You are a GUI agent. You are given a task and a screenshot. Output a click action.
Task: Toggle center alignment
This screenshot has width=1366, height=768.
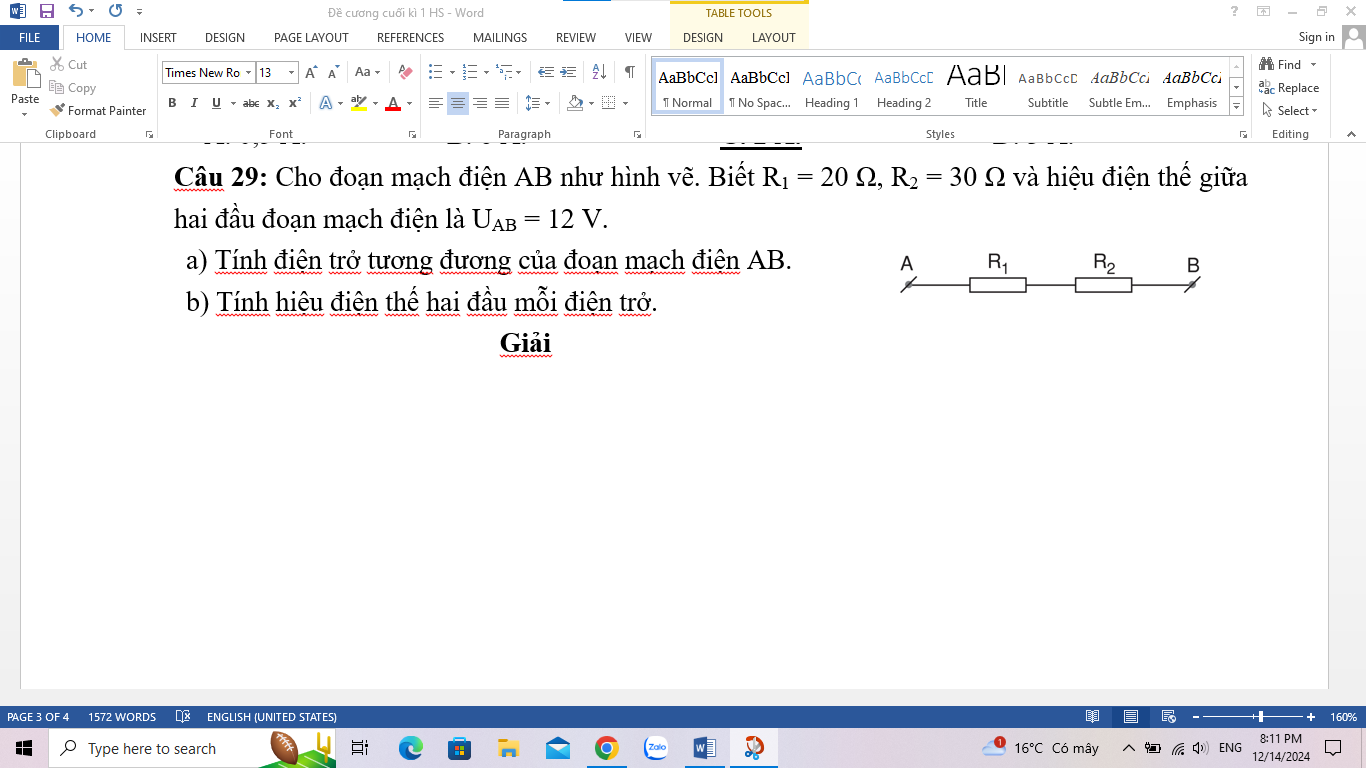(x=458, y=103)
